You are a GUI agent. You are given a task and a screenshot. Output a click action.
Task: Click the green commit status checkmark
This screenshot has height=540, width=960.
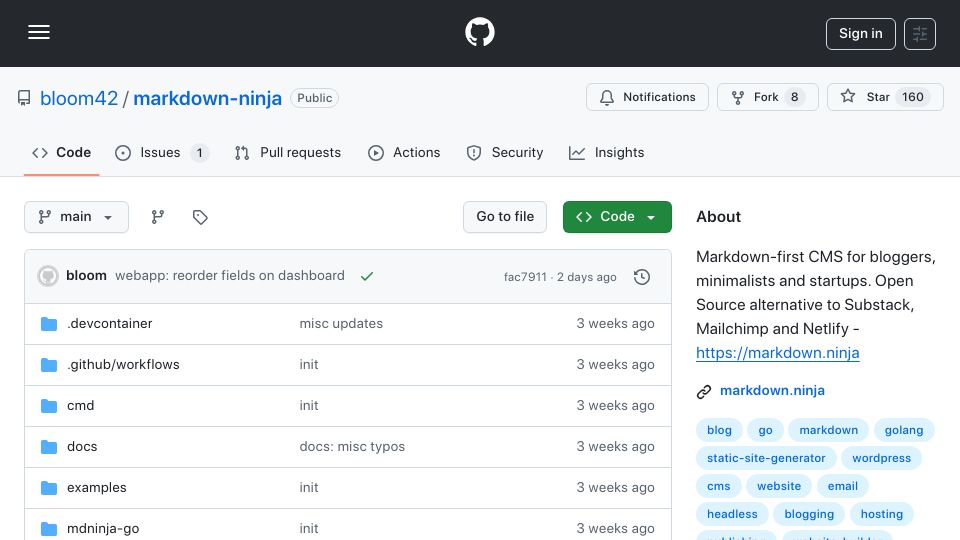(367, 276)
